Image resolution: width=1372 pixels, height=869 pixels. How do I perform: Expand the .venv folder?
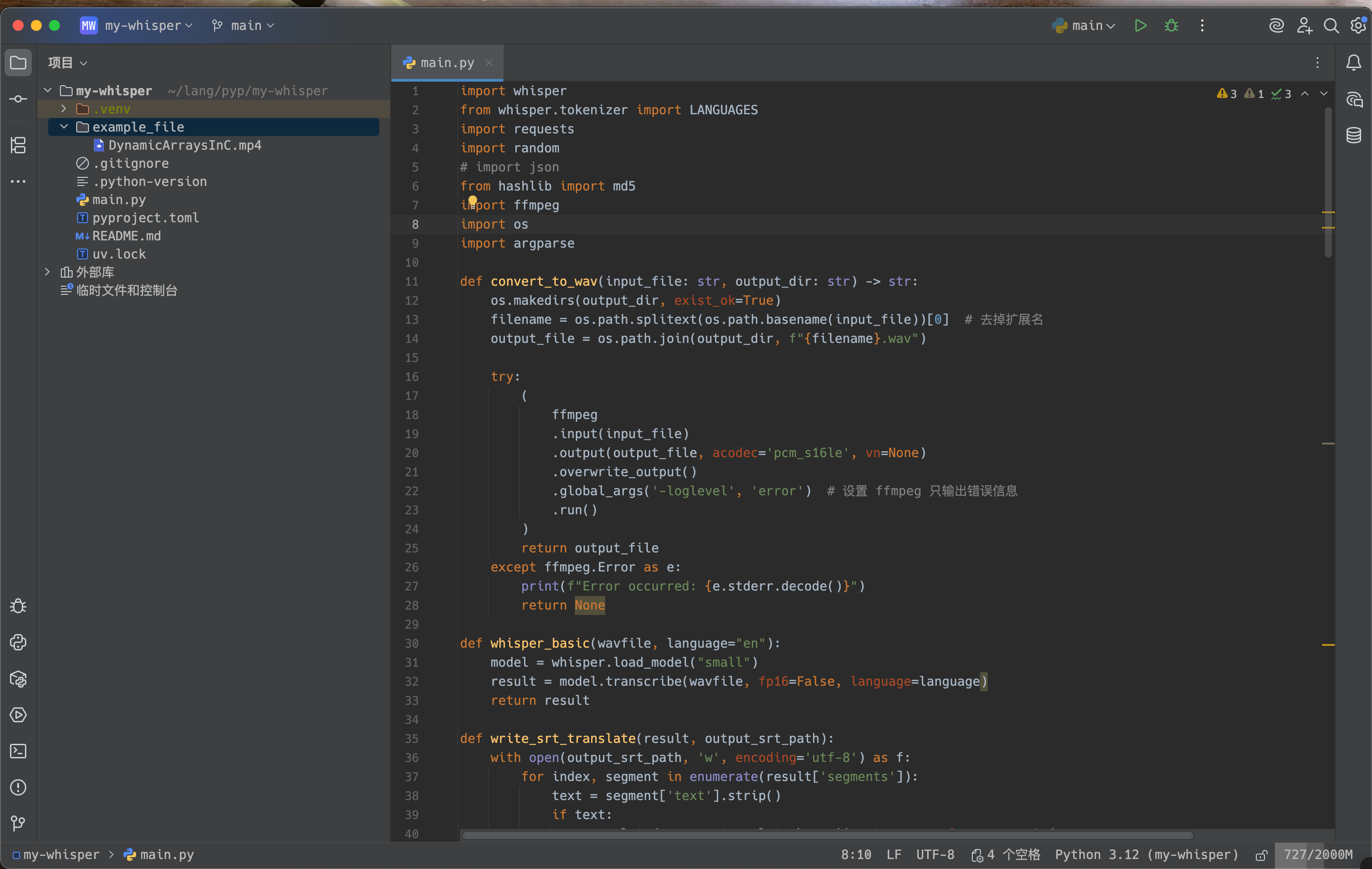click(x=64, y=109)
